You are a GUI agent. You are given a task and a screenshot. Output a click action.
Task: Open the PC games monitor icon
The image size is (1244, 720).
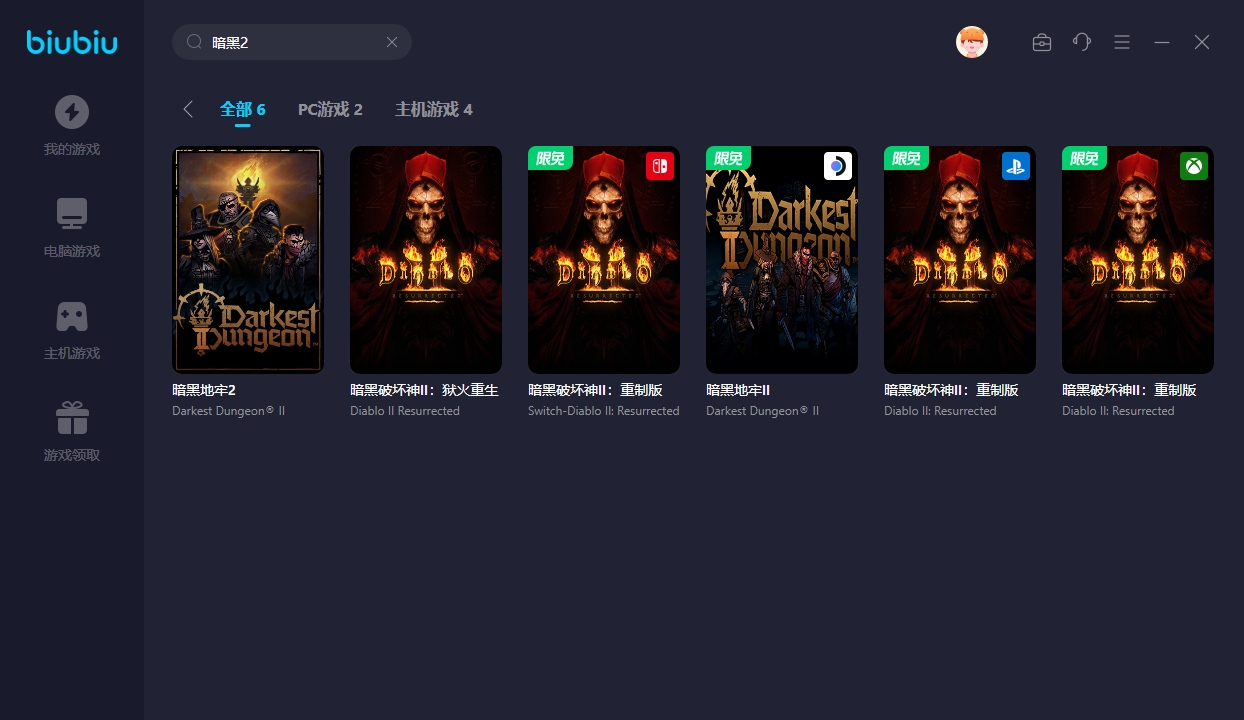tap(71, 214)
